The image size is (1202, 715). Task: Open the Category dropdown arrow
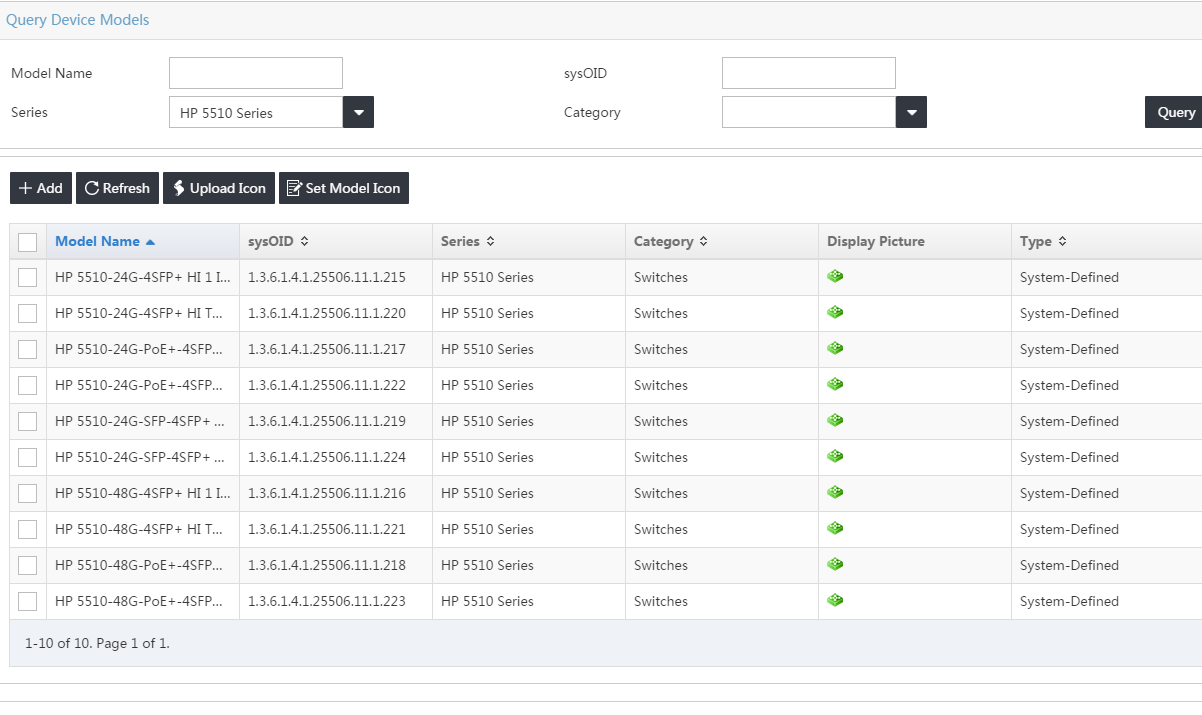pos(911,112)
